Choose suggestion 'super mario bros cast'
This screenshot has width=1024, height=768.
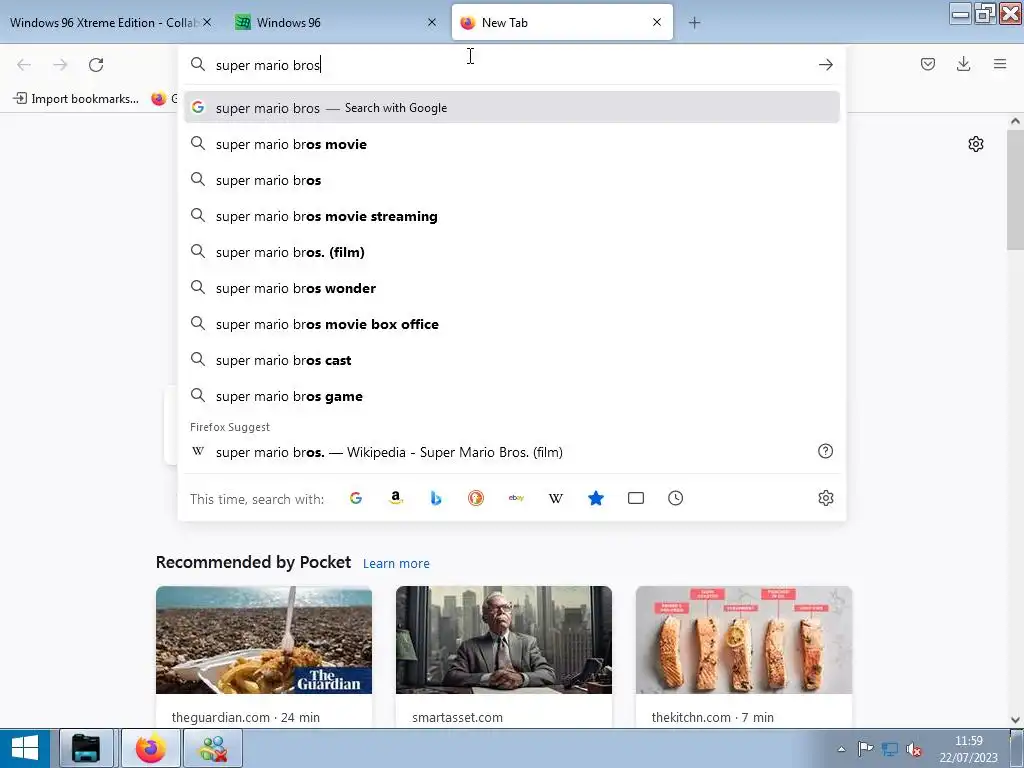(512, 360)
